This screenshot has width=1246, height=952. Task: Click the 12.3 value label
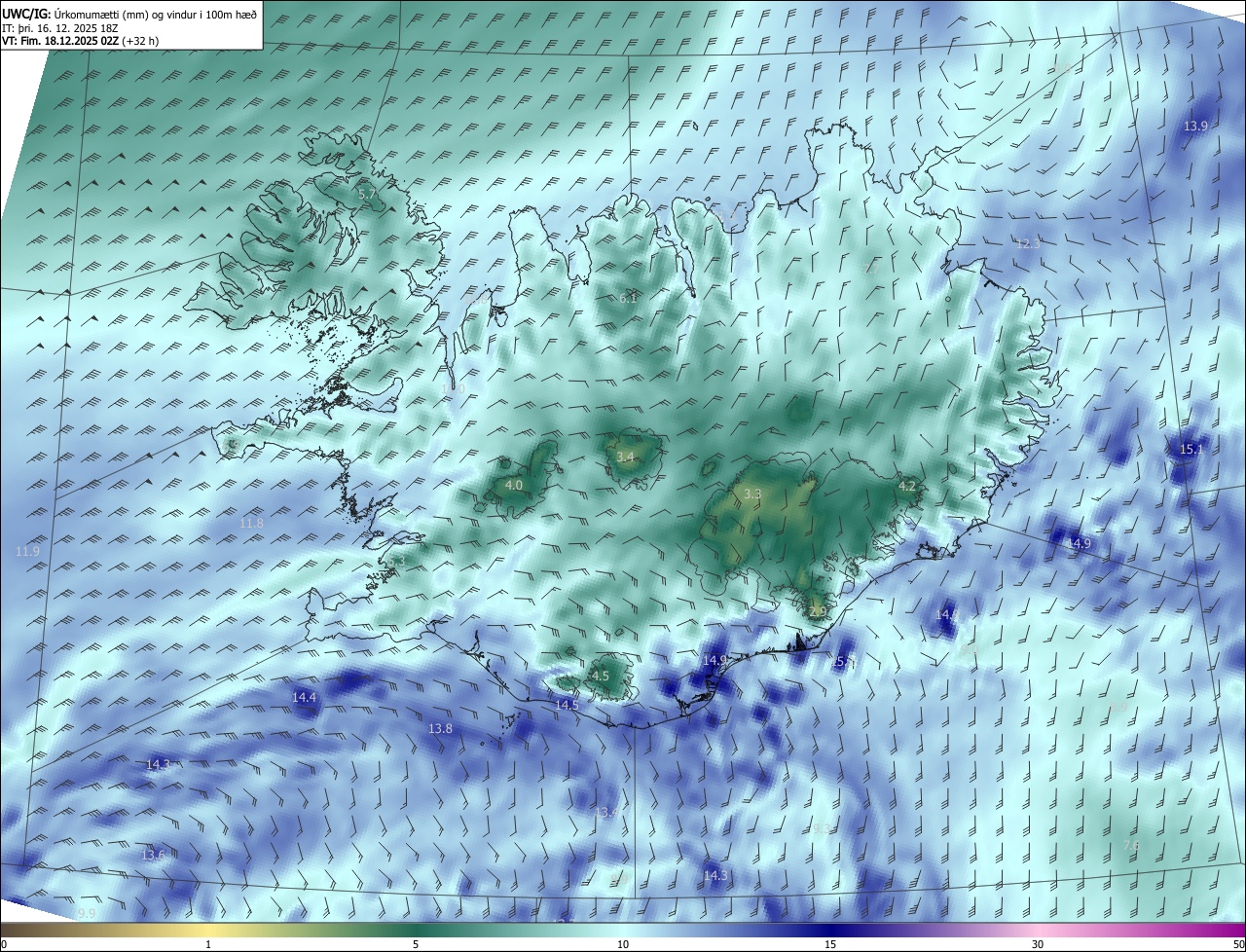1028,244
